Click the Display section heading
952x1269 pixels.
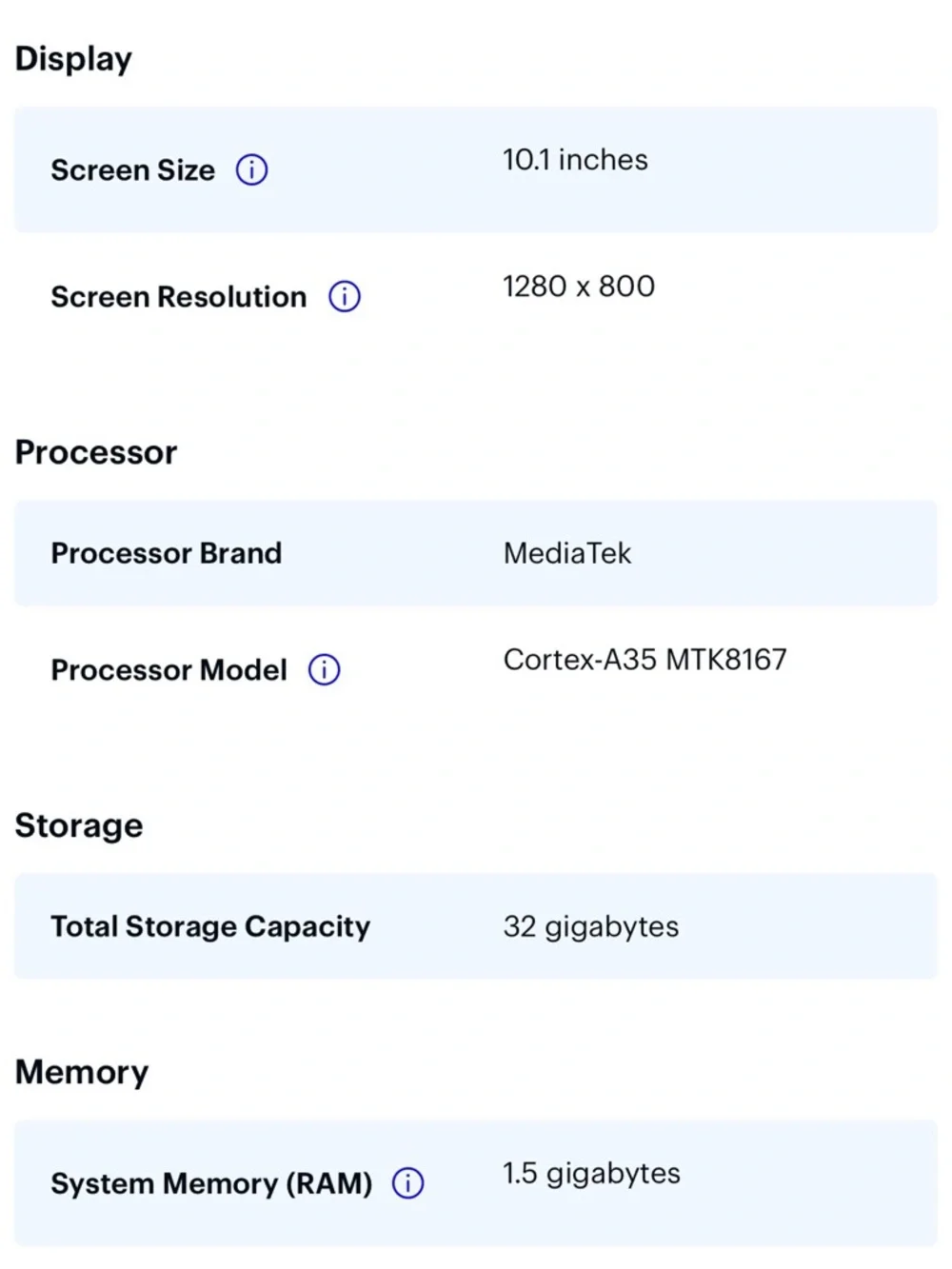pos(73,59)
